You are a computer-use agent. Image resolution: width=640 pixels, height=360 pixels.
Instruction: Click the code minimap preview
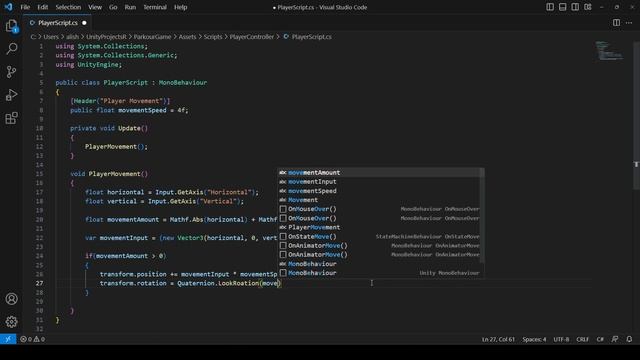(x=609, y=51)
